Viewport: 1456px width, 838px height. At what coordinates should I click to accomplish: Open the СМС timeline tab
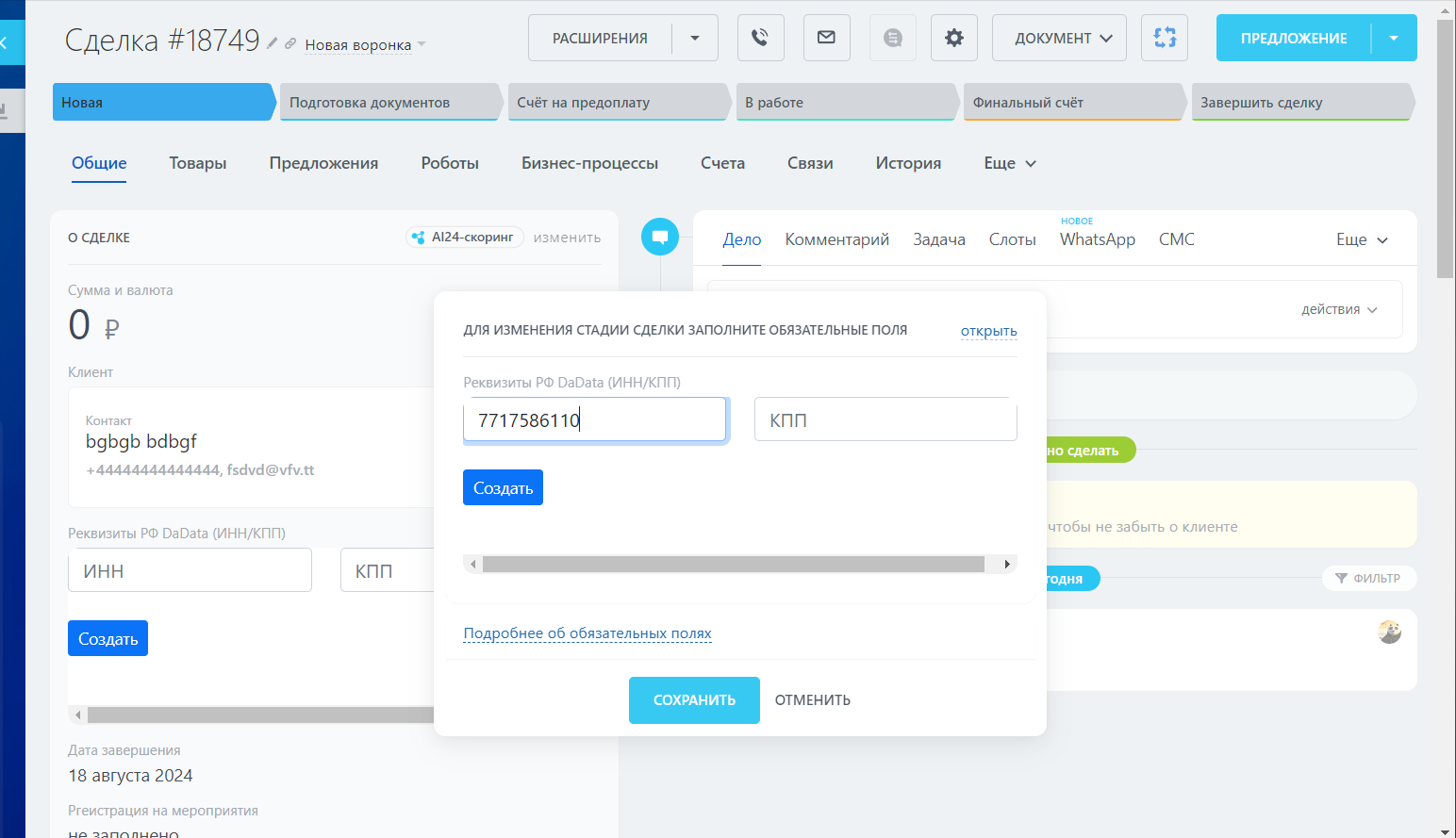click(x=1177, y=239)
